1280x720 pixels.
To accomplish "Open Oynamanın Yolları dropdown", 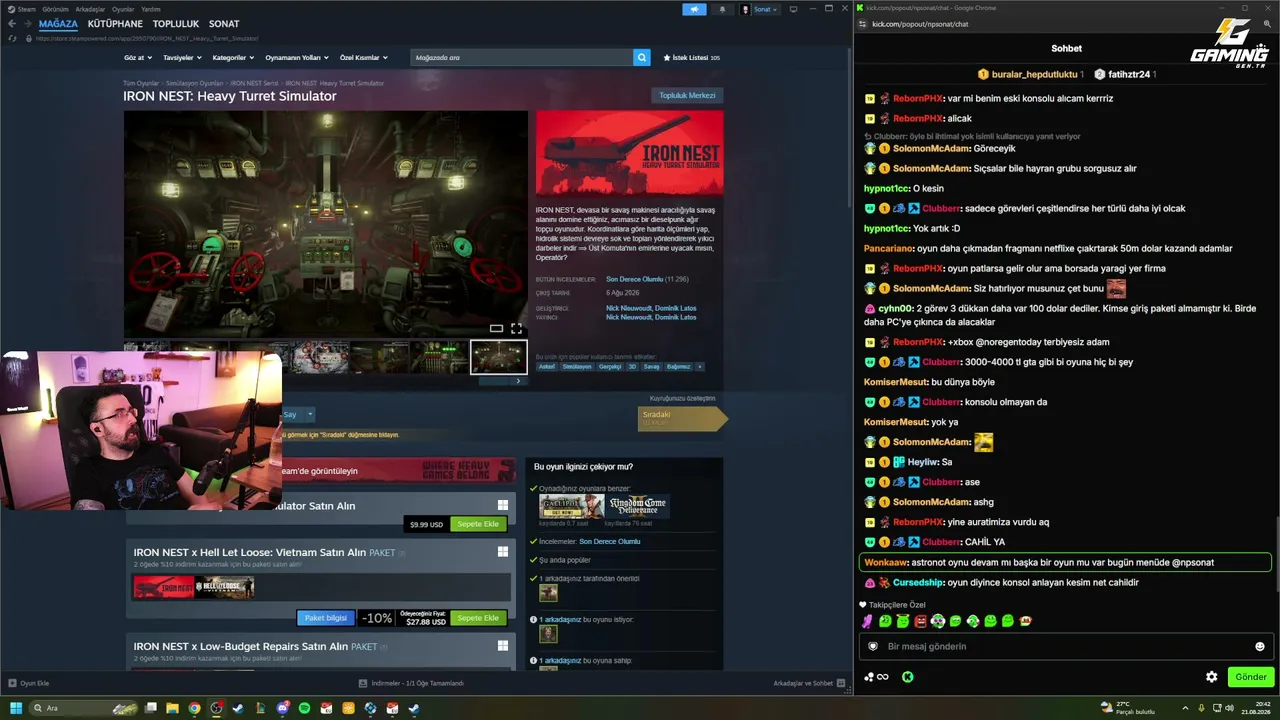I will (297, 58).
